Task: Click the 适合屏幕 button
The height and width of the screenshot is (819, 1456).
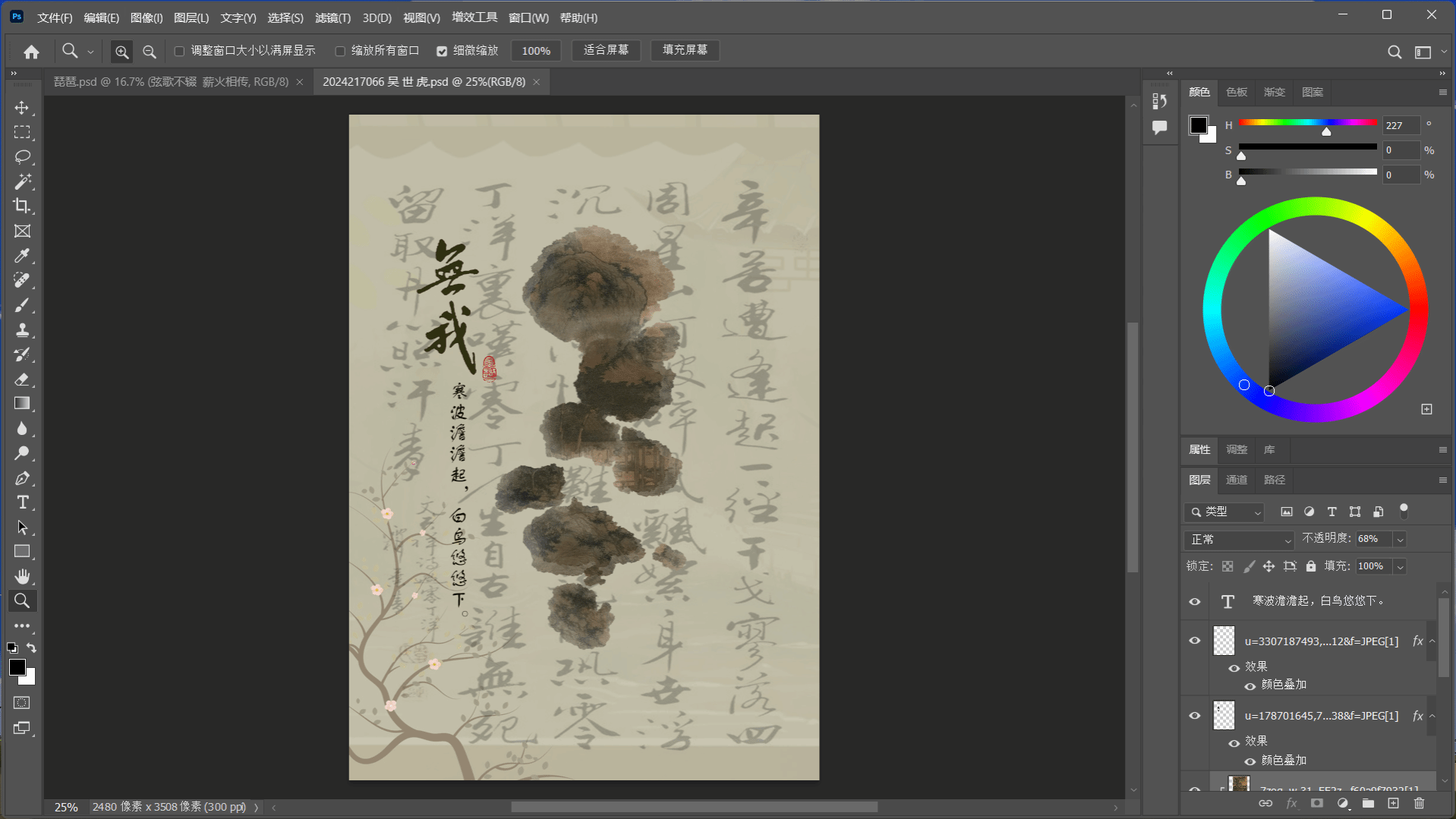Action: coord(606,50)
